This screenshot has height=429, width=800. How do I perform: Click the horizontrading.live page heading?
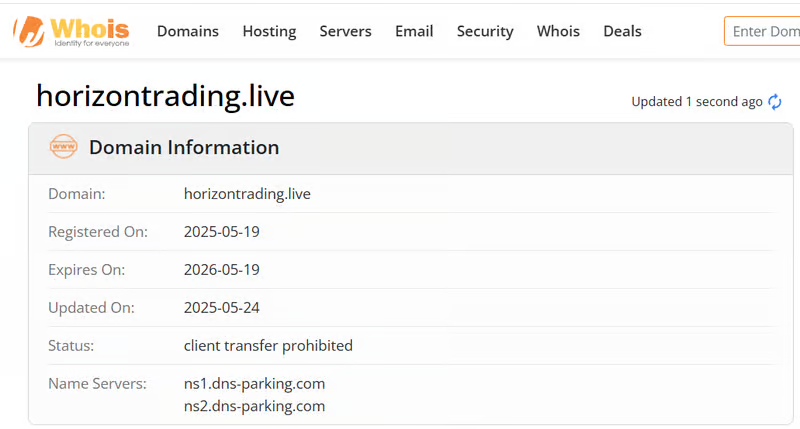(165, 96)
